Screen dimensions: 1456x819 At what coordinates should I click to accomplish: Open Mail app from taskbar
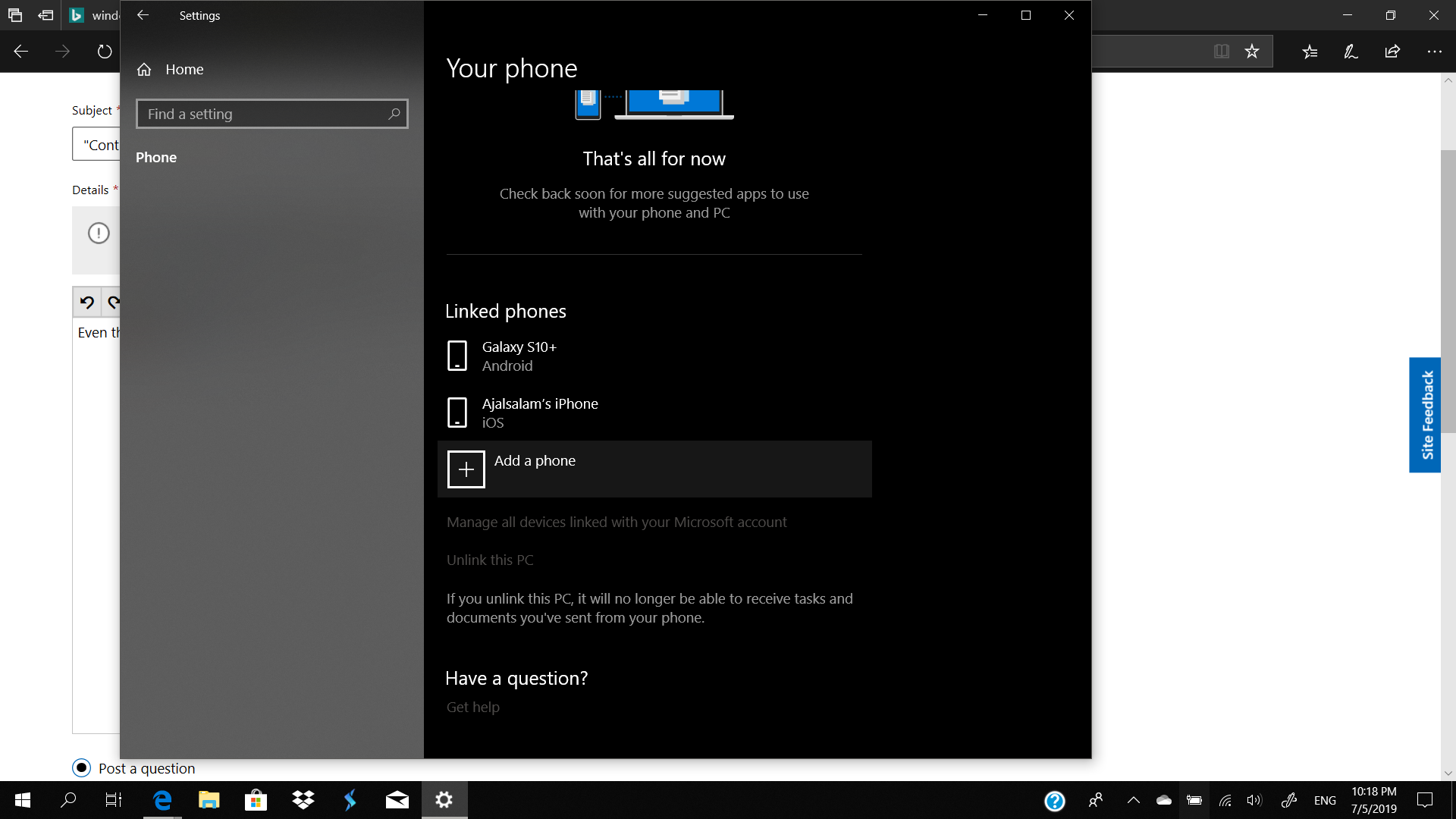[x=397, y=800]
